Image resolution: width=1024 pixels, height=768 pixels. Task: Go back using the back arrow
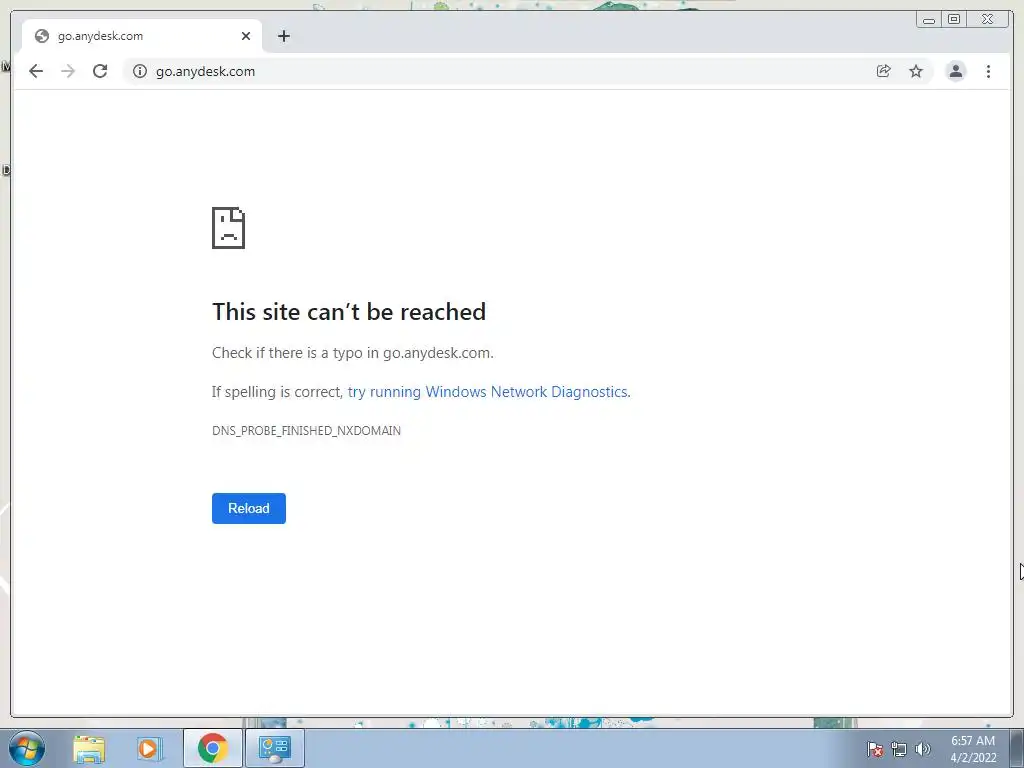tap(36, 71)
